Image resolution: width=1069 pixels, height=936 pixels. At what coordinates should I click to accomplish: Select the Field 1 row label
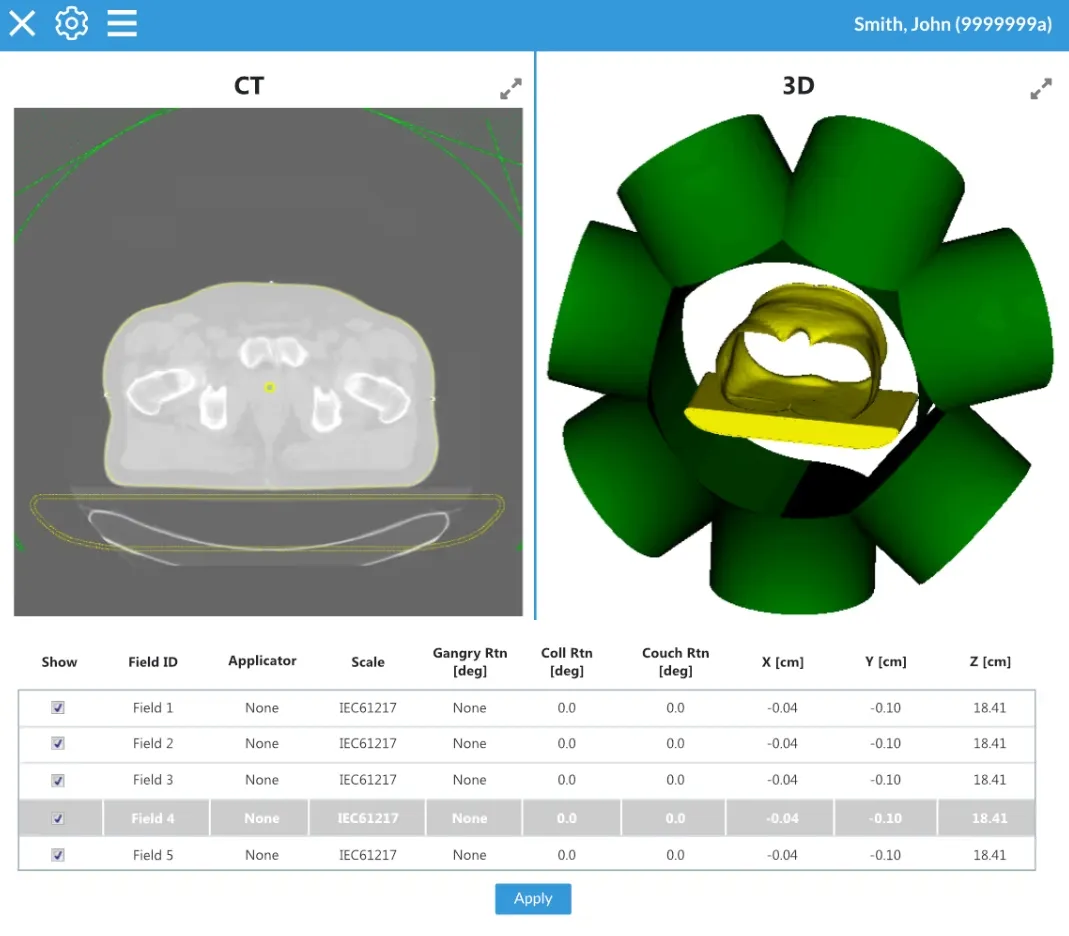click(153, 708)
